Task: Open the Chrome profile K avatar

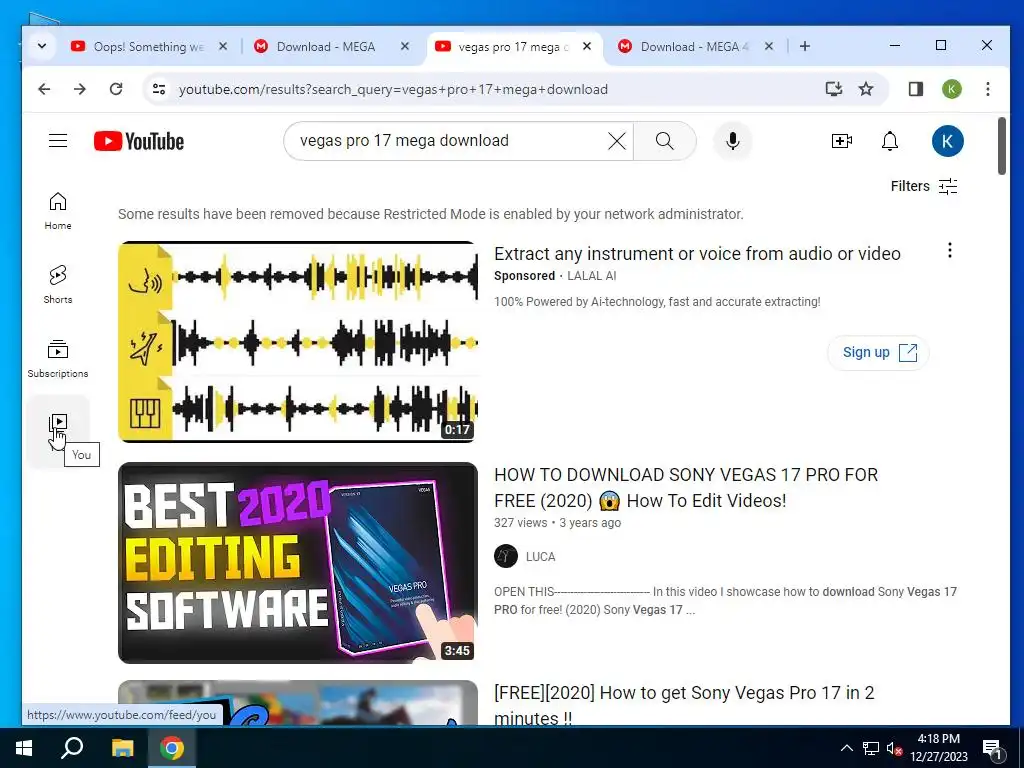Action: tap(952, 89)
